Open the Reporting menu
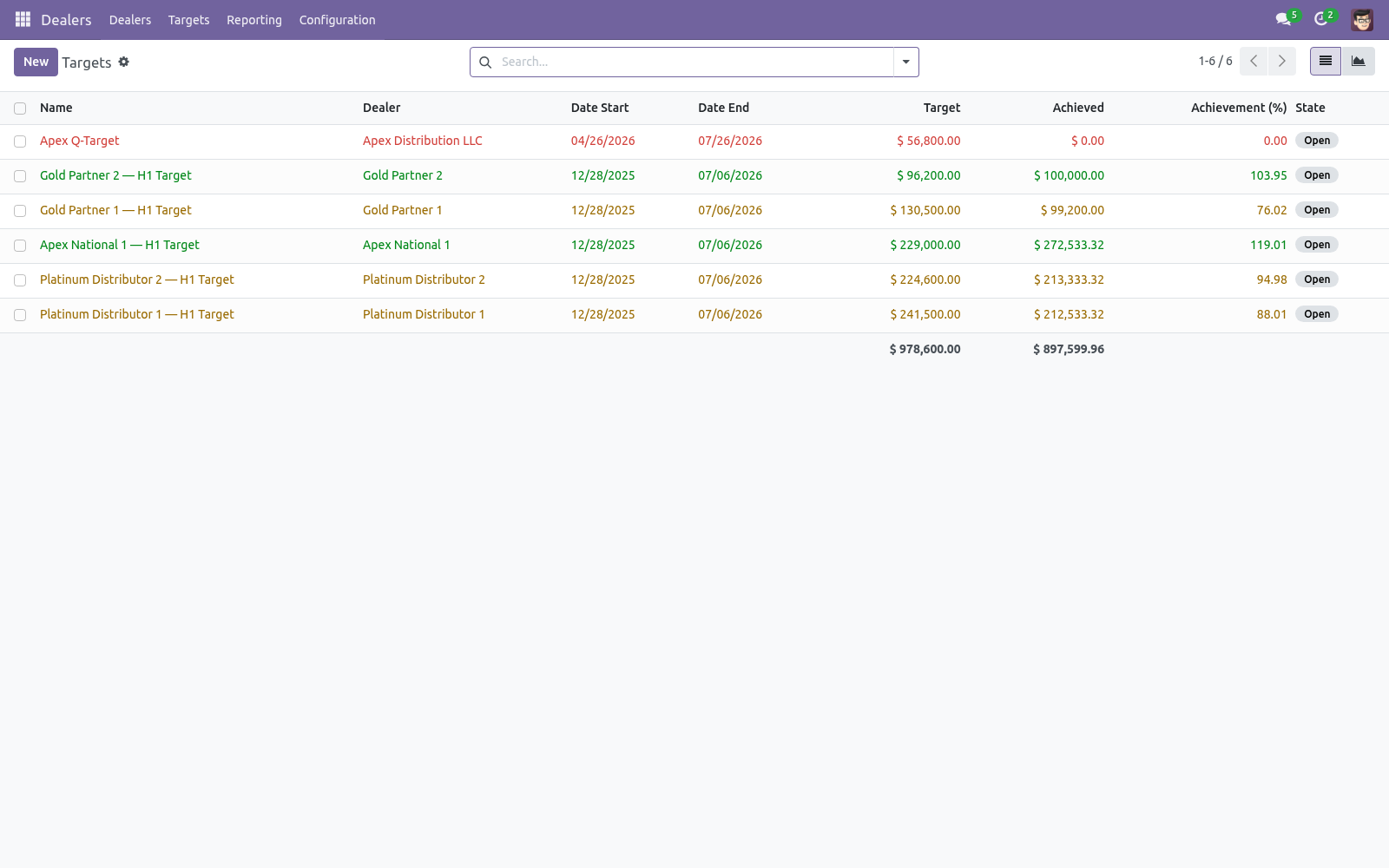 click(x=254, y=20)
